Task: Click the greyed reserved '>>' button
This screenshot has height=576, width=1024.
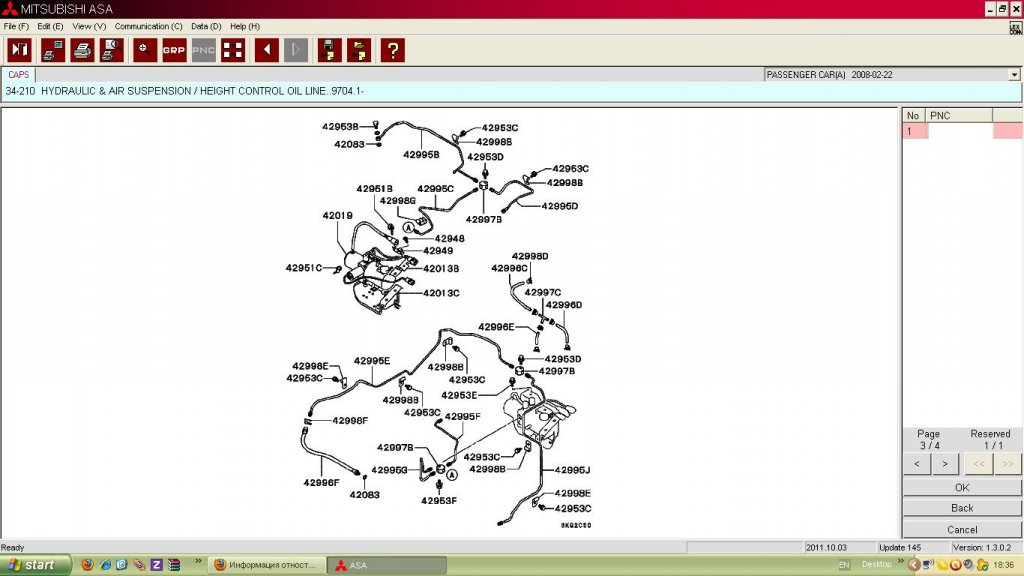Action: click(1008, 464)
